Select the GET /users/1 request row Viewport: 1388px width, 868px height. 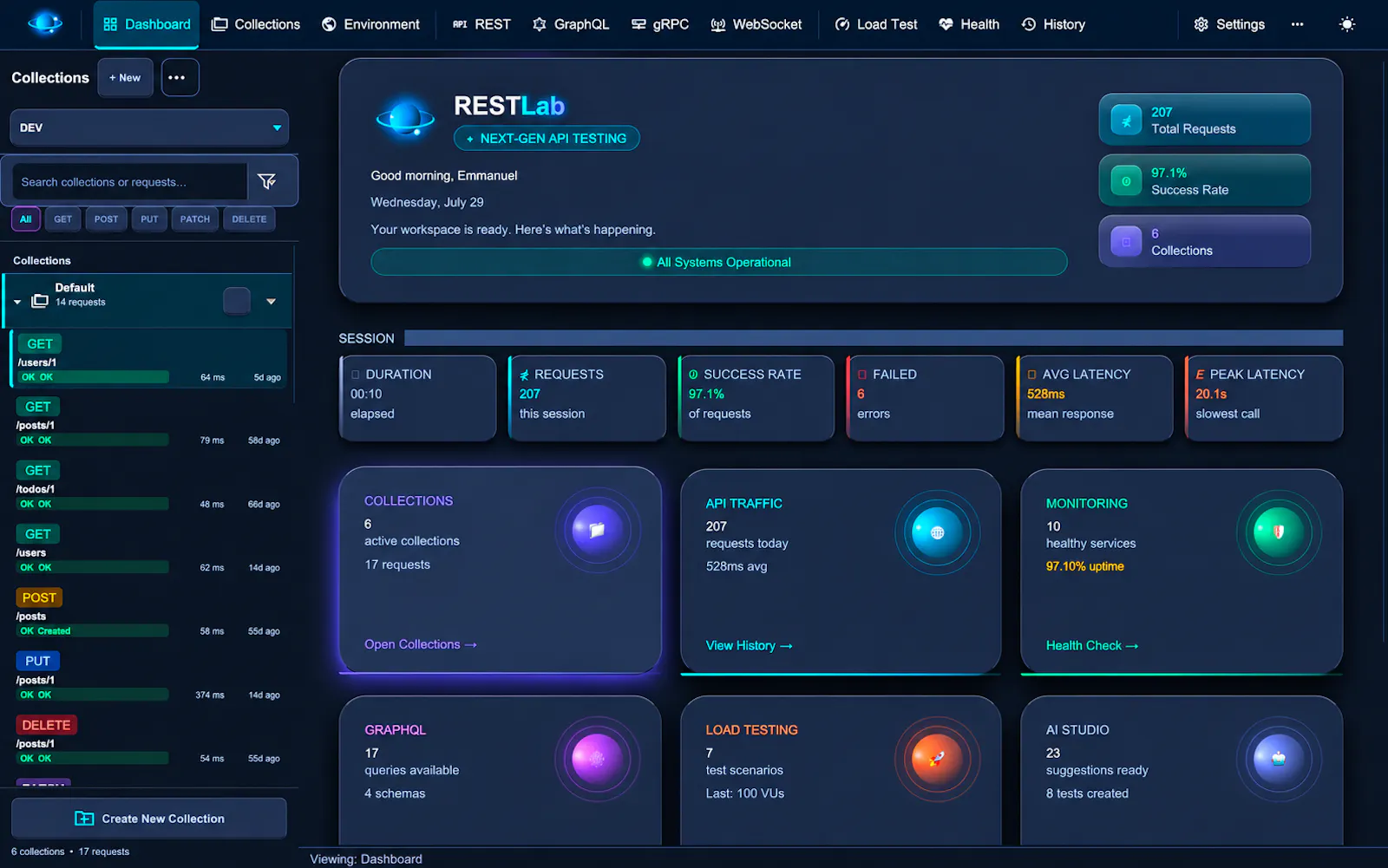(x=150, y=358)
